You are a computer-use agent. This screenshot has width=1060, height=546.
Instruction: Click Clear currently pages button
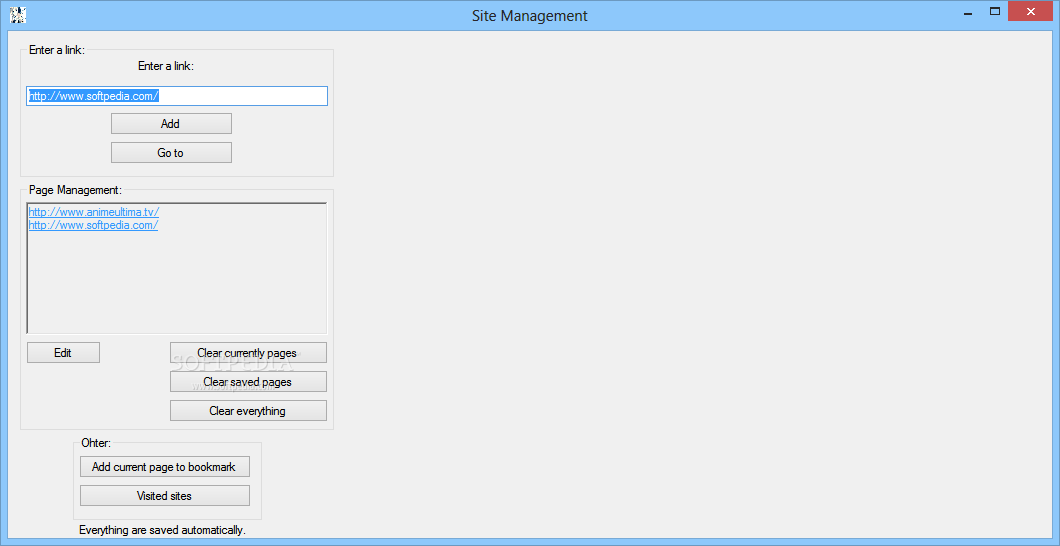248,353
